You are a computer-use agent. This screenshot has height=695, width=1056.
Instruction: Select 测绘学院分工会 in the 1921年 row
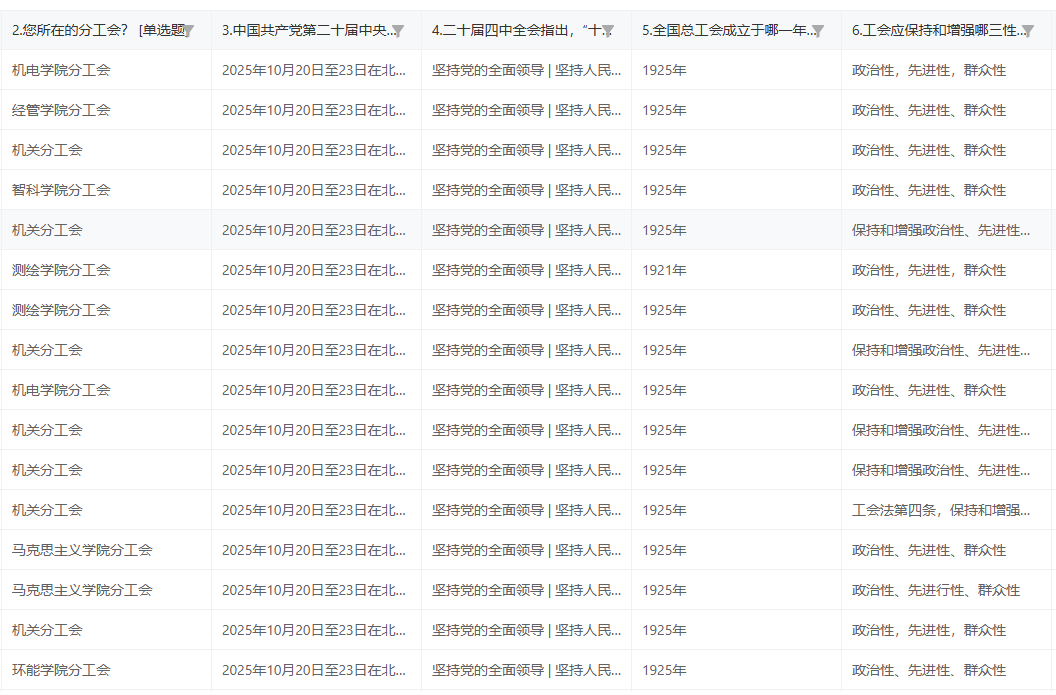point(61,270)
